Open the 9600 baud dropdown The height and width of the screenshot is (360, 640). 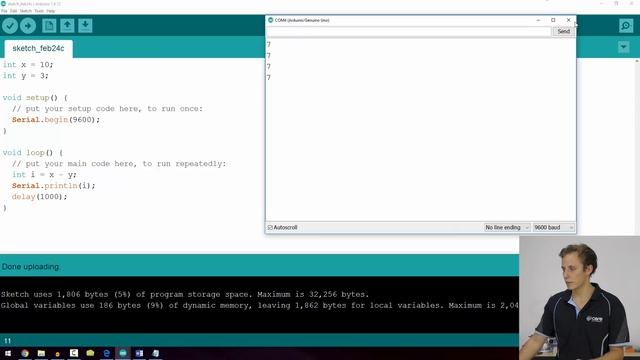tap(553, 227)
